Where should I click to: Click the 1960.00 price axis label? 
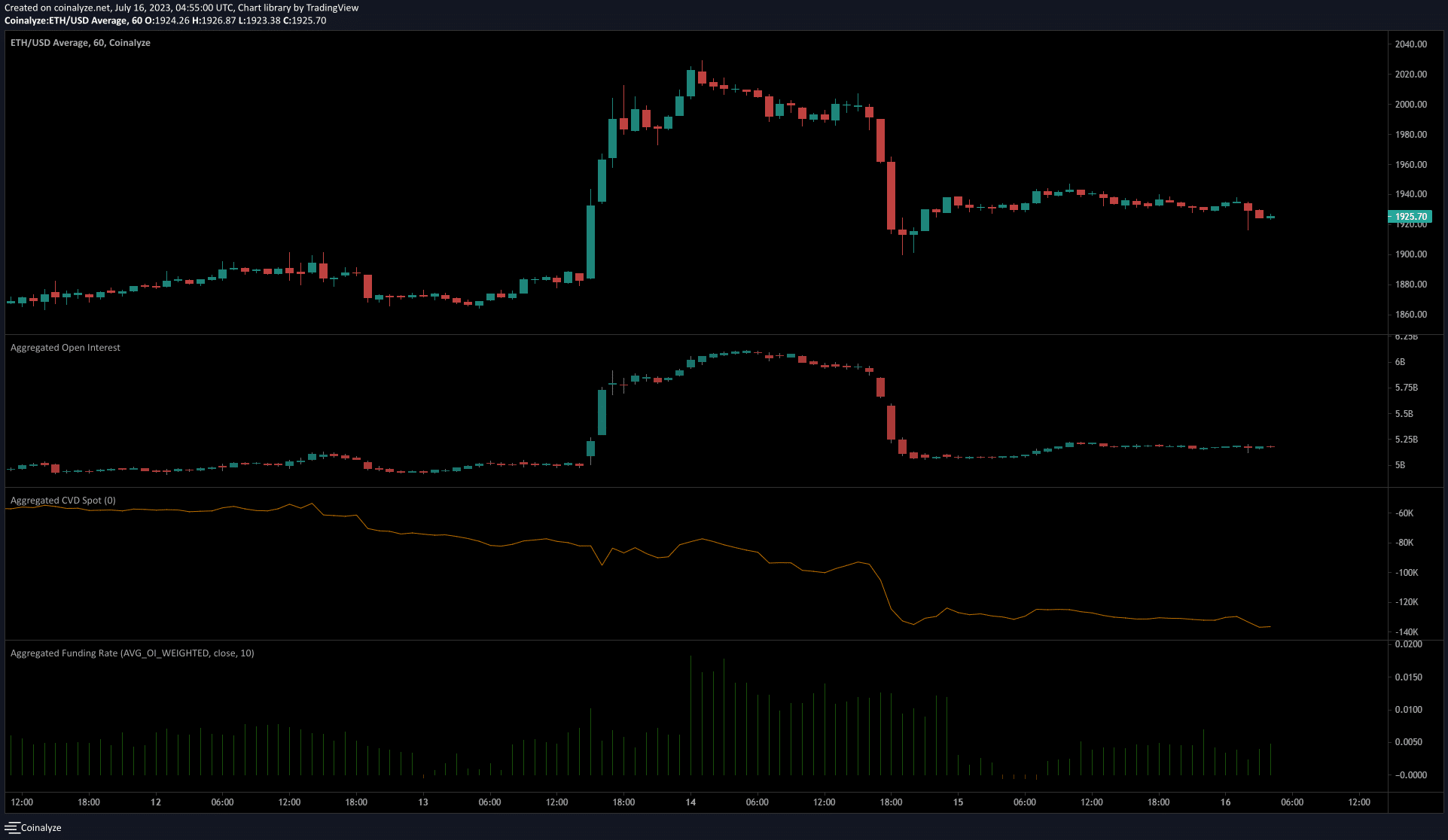pyautogui.click(x=1410, y=165)
